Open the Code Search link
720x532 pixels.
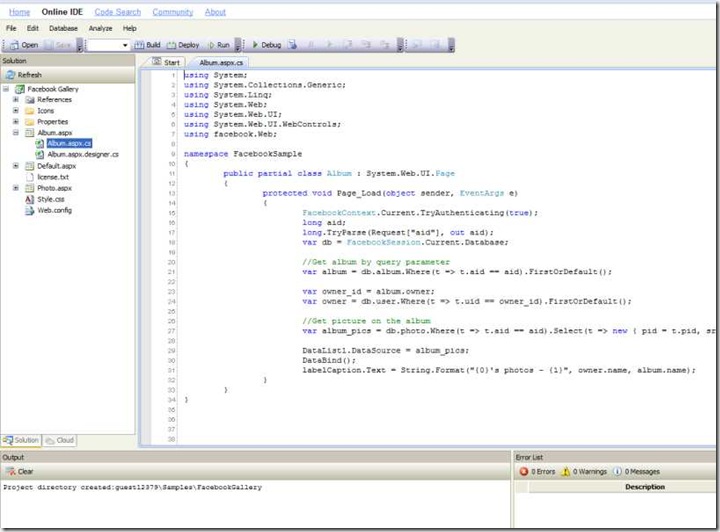tap(118, 12)
